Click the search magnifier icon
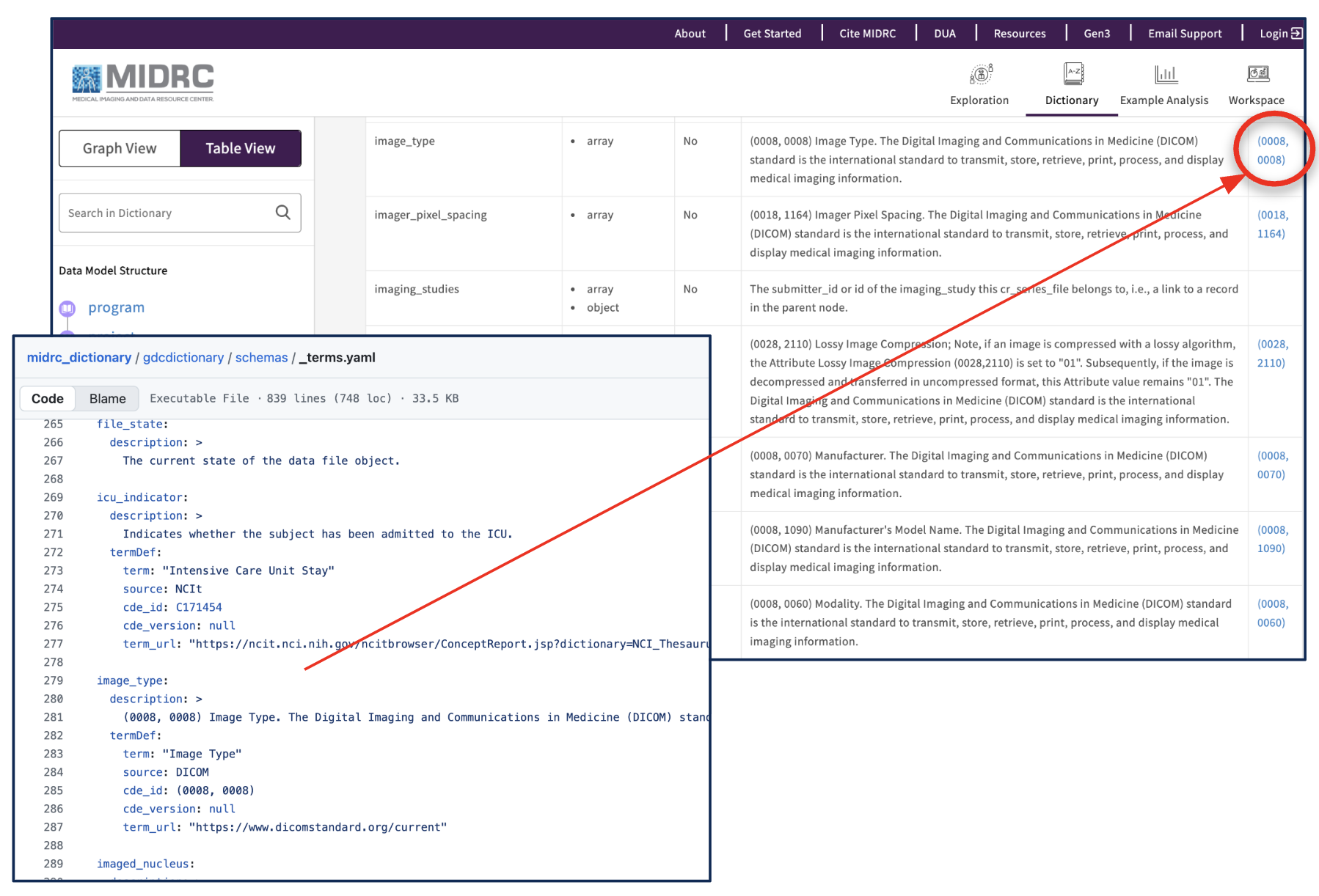The height and width of the screenshot is (896, 1319). (x=283, y=213)
